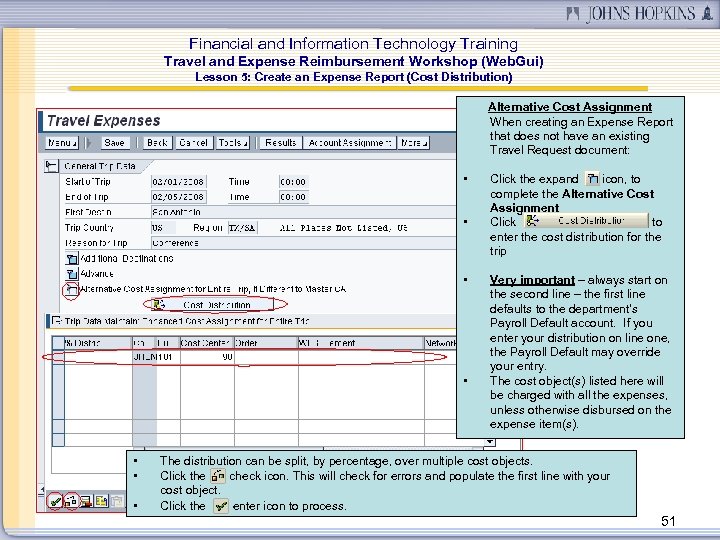Click the Start of Trip Time field
Viewport: 720px width, 540px height.
tap(293, 182)
